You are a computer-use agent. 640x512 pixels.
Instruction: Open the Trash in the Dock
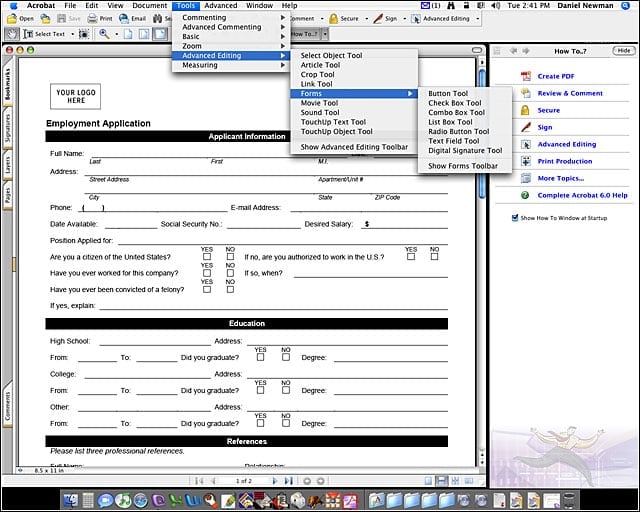569,501
